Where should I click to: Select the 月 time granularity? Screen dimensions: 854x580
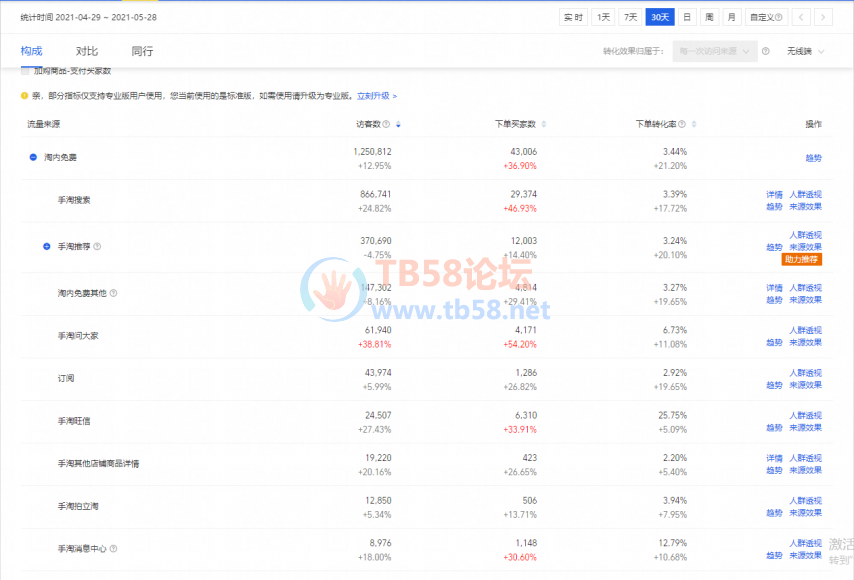point(731,17)
